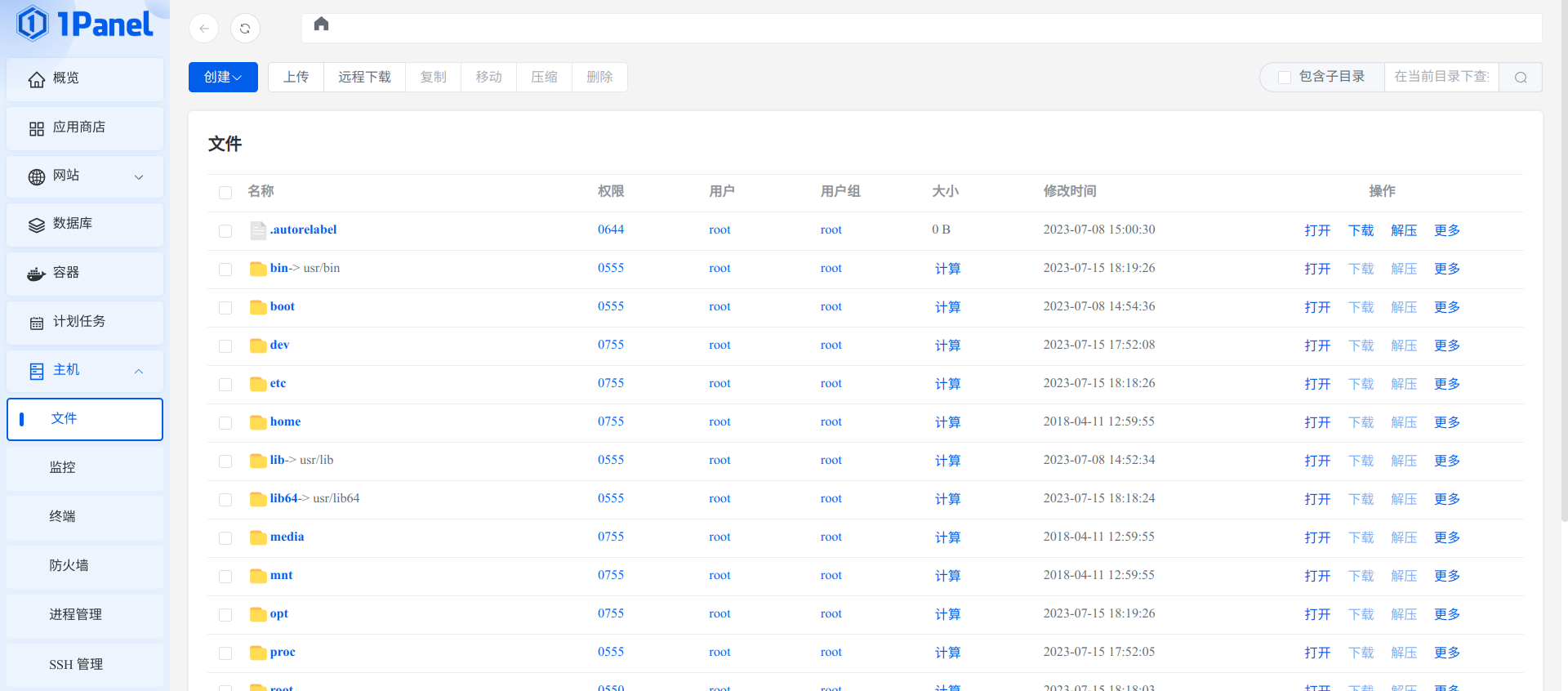Viewport: 1568px width, 691px height.
Task: Click the globe icon beside 网站
Action: 37,177
